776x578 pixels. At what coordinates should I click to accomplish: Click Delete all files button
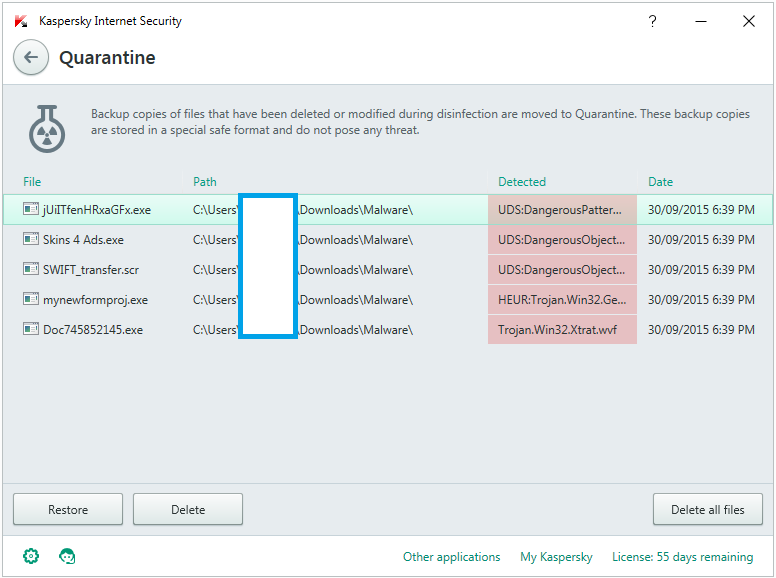point(708,509)
